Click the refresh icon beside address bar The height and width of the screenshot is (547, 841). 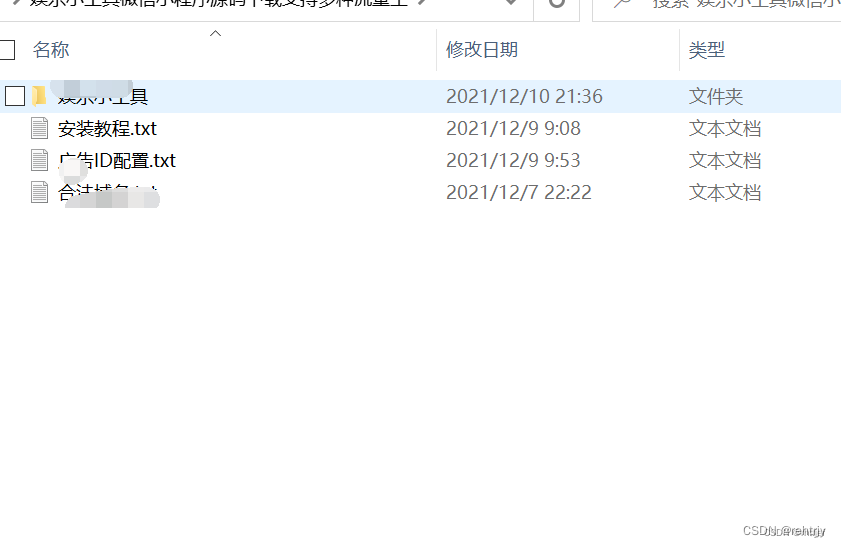coord(557,3)
